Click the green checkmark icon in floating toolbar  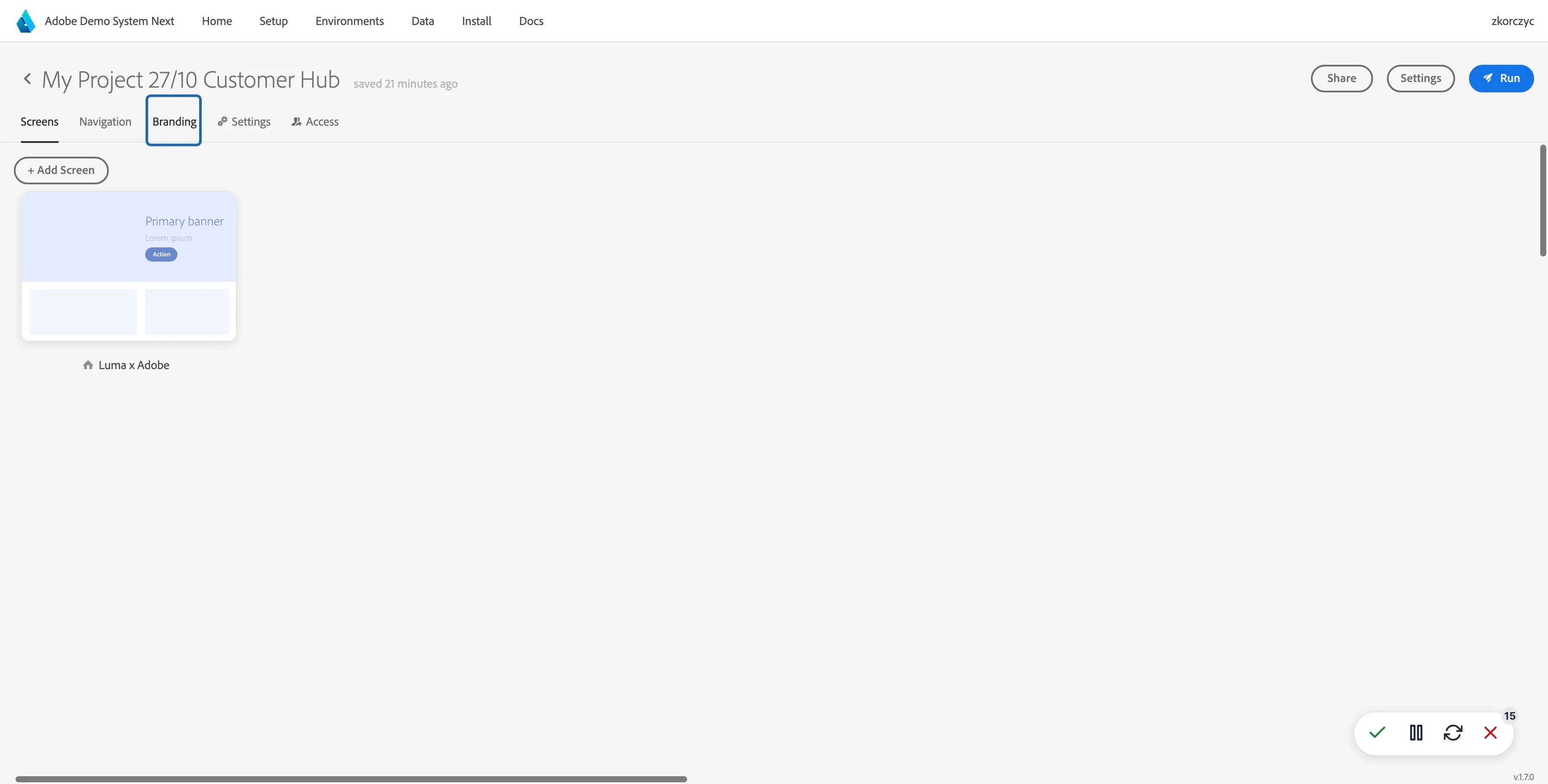point(1377,732)
